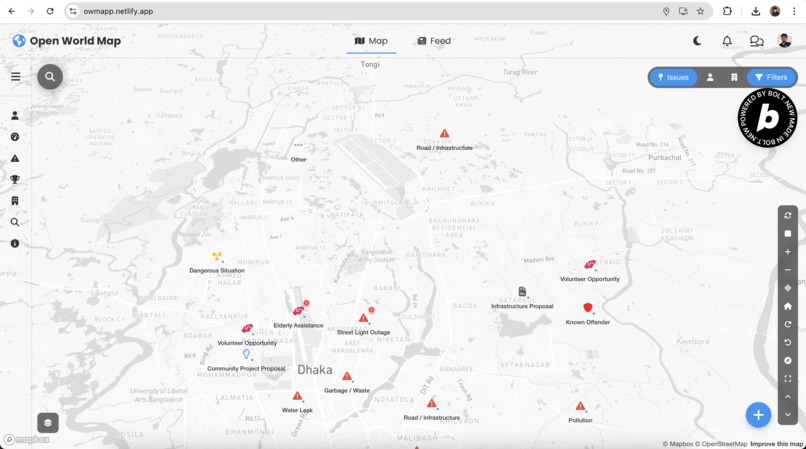Zoom in with the plus in map toolbar
The height and width of the screenshot is (449, 806).
pos(787,252)
